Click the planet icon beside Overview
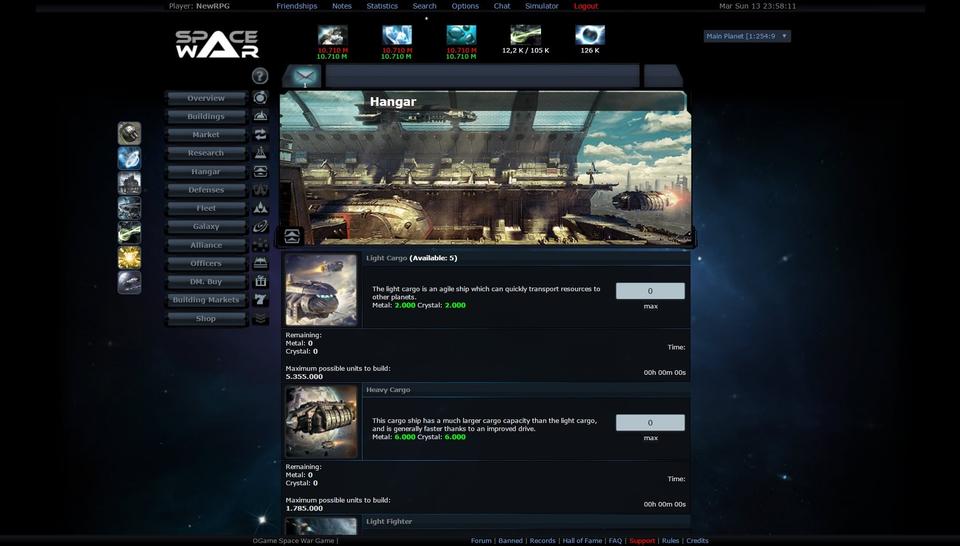Viewport: 960px width, 546px height. (x=260, y=97)
